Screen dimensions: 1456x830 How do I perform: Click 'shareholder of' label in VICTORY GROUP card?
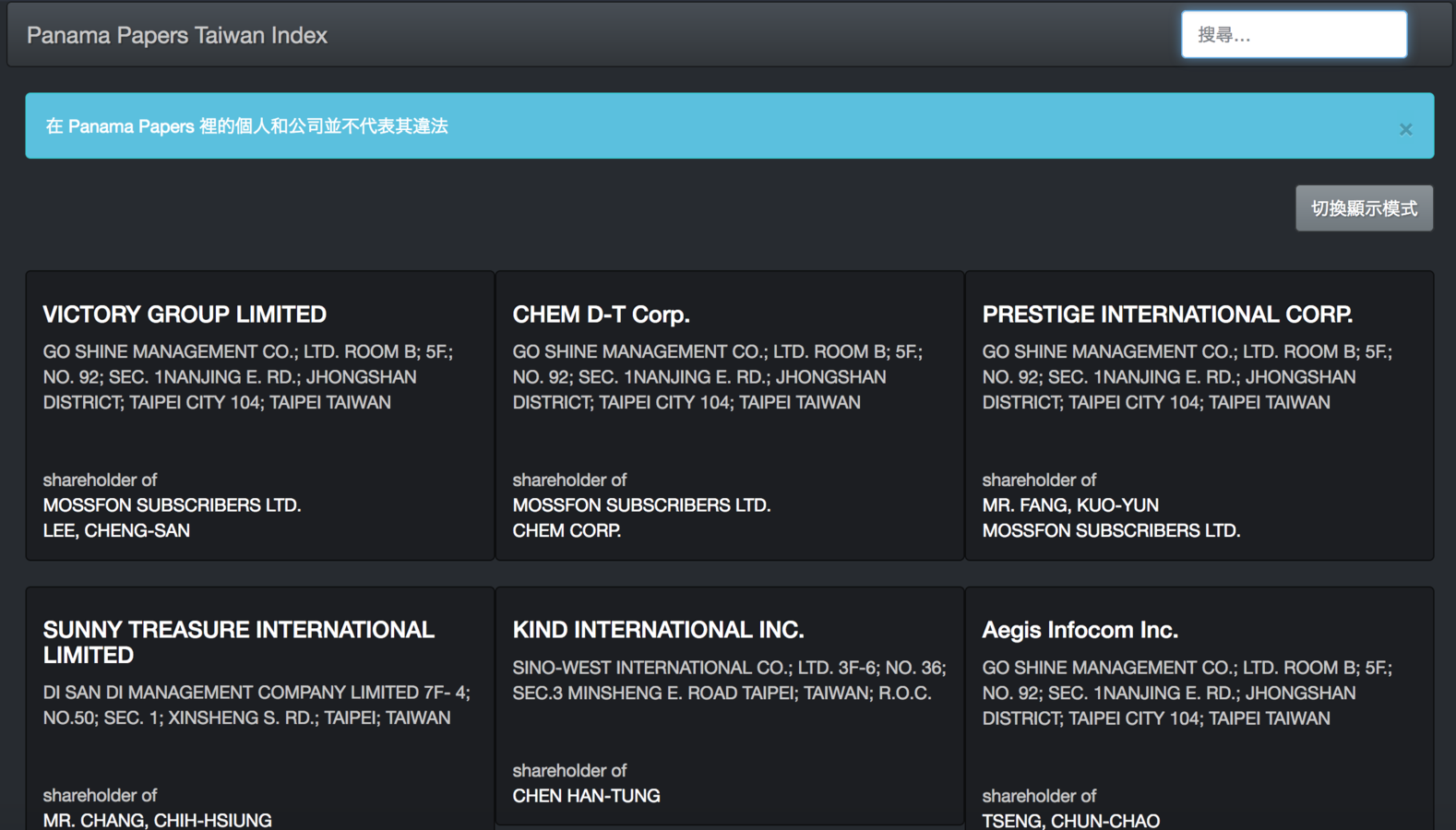pyautogui.click(x=100, y=480)
